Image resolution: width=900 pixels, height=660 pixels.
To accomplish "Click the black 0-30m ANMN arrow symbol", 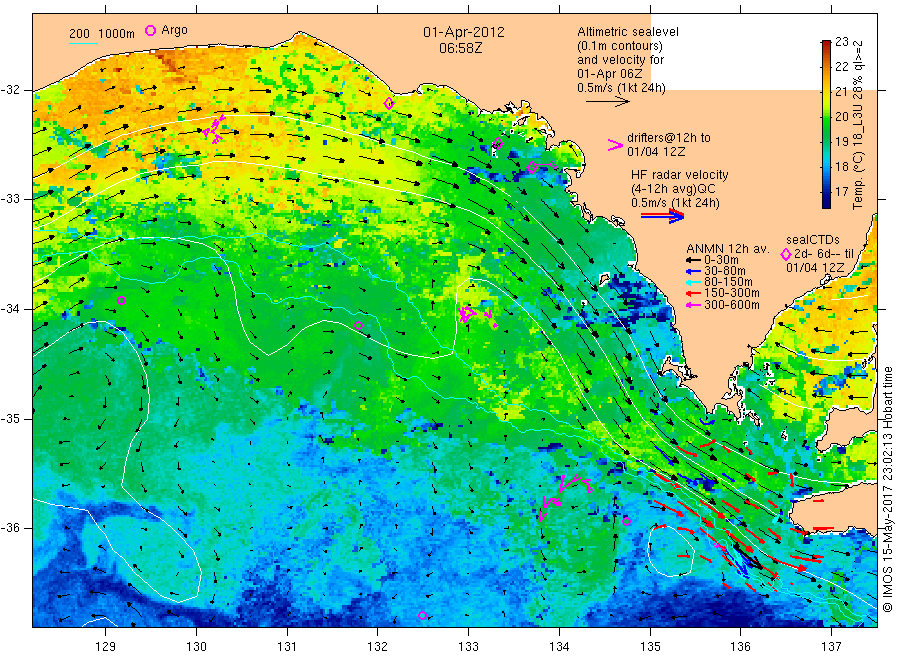I will [x=693, y=260].
